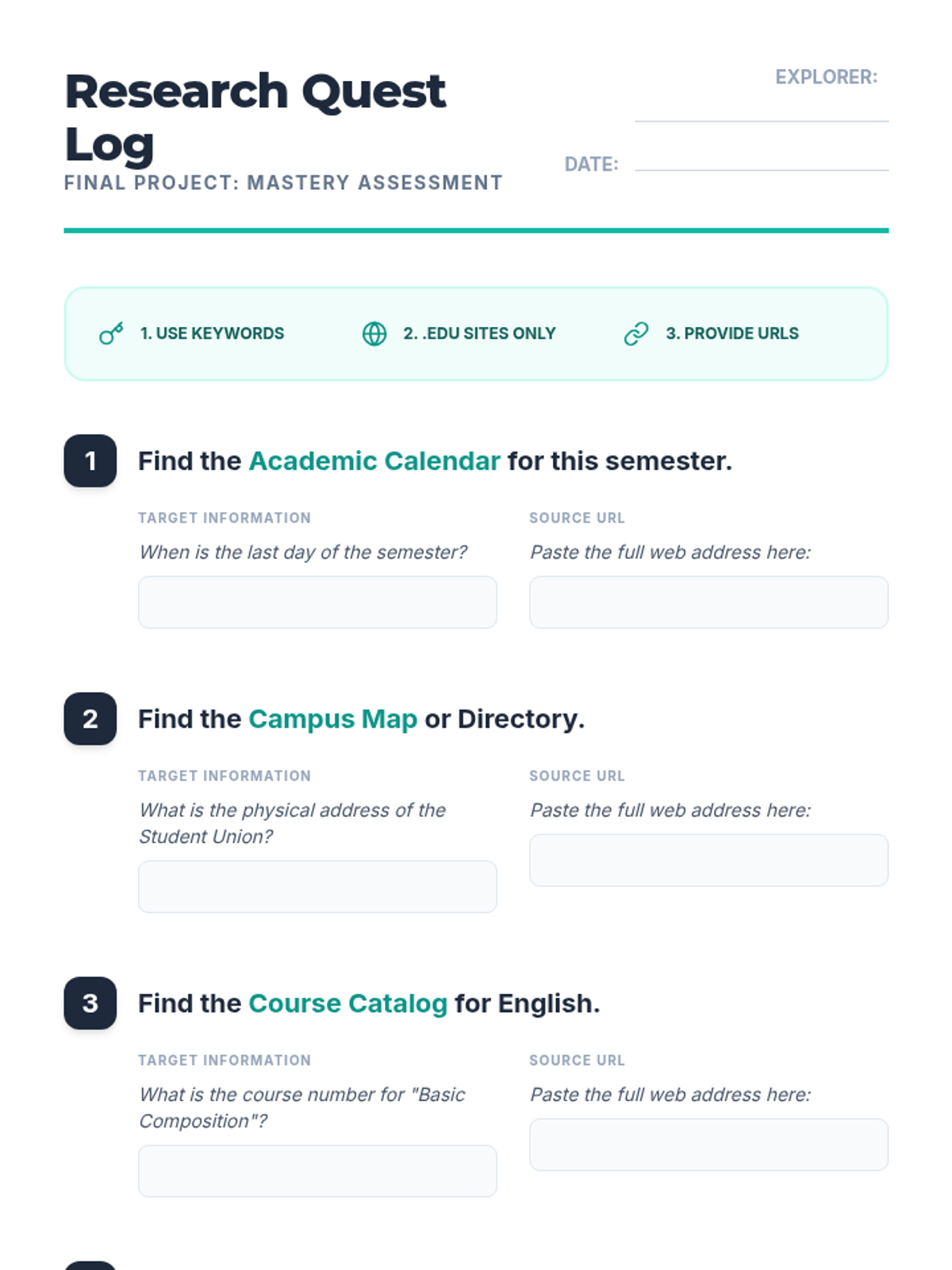The height and width of the screenshot is (1270, 952).
Task: Click the Use Keywords rule label
Action: [x=212, y=333]
